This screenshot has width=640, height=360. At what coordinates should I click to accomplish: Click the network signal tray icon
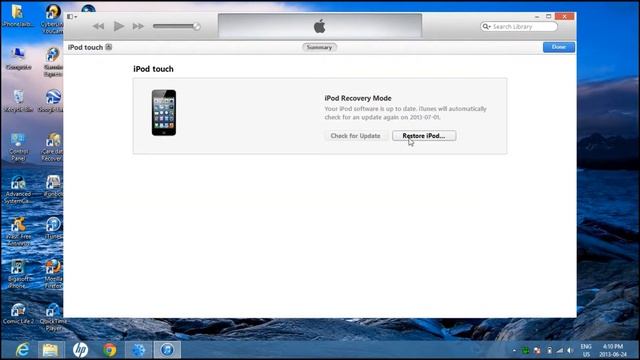coord(560,350)
